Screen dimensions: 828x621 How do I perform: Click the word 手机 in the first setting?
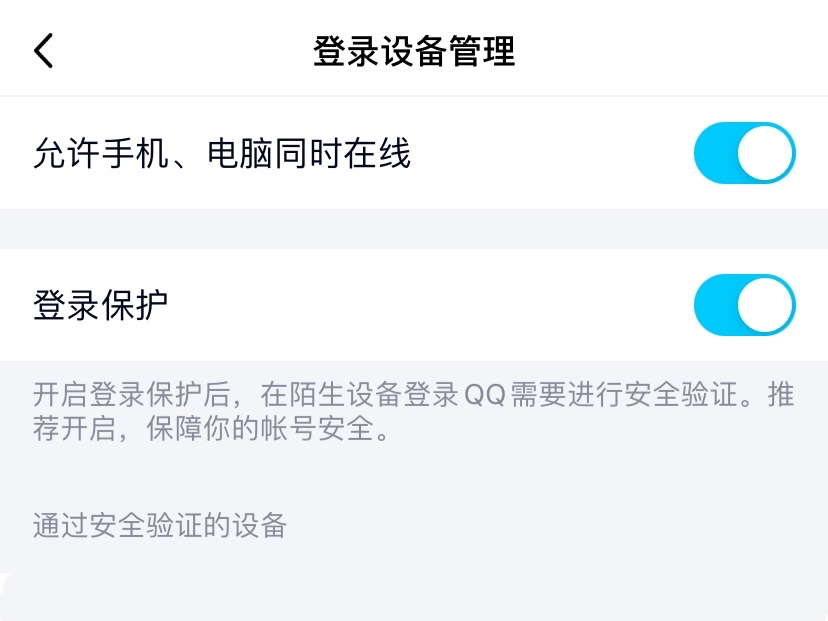134,154
